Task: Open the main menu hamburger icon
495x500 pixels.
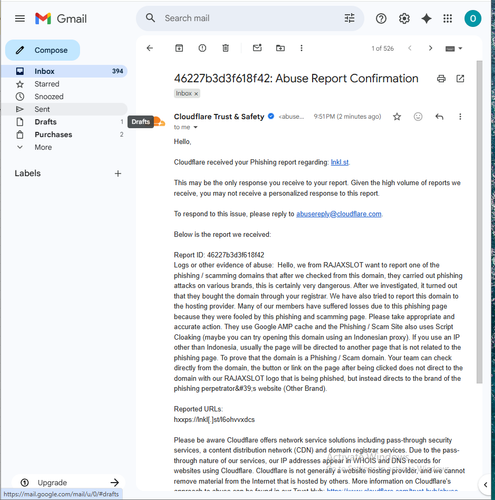Action: coord(20,18)
